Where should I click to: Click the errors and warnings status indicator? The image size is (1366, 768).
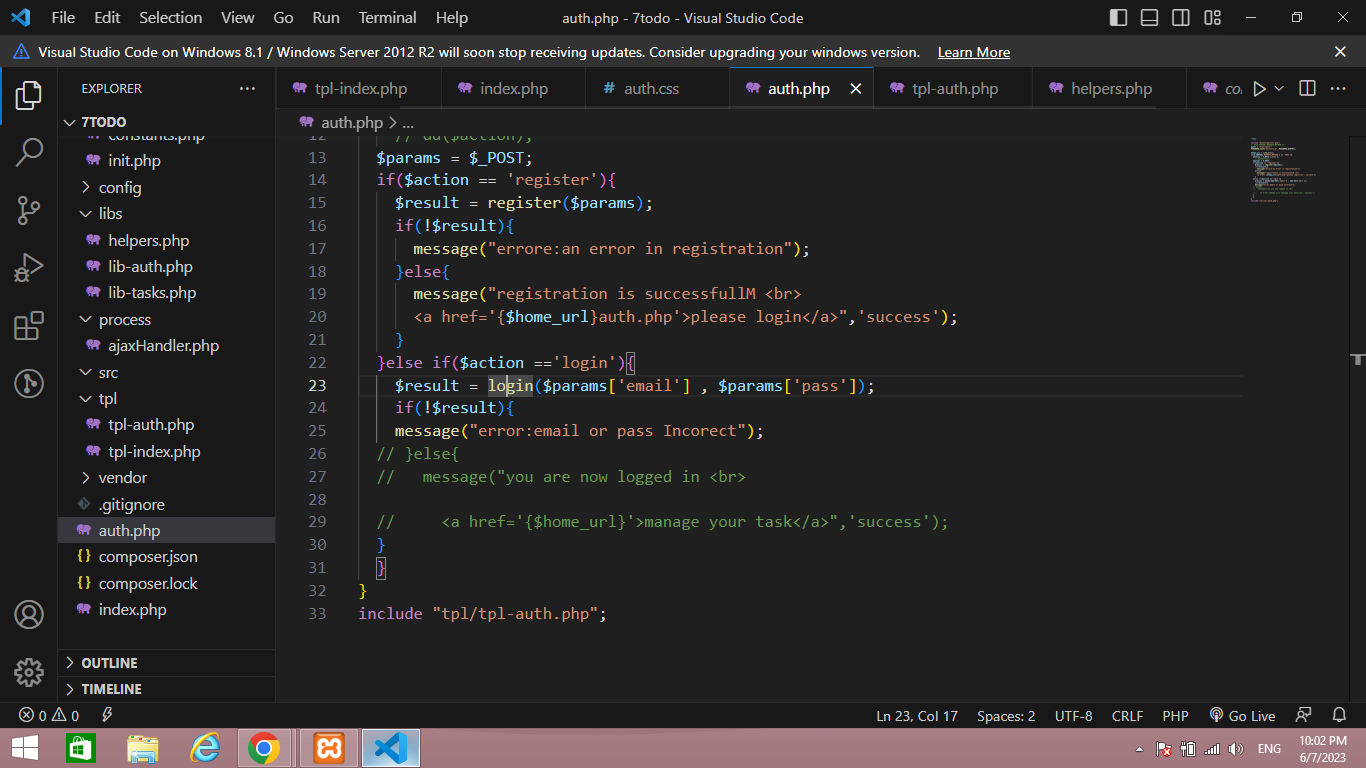(48, 716)
